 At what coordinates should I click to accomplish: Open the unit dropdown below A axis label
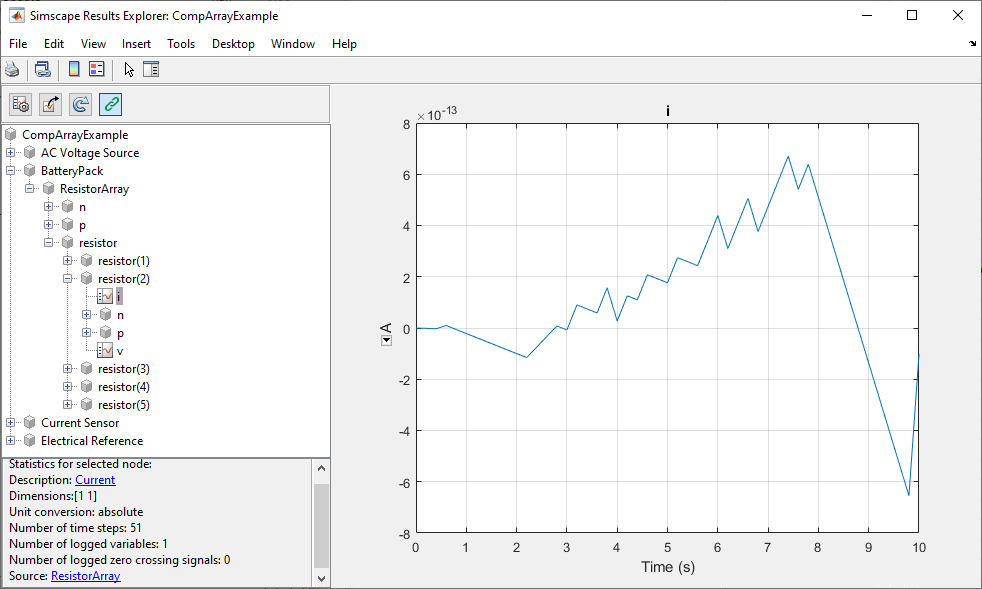click(386, 341)
